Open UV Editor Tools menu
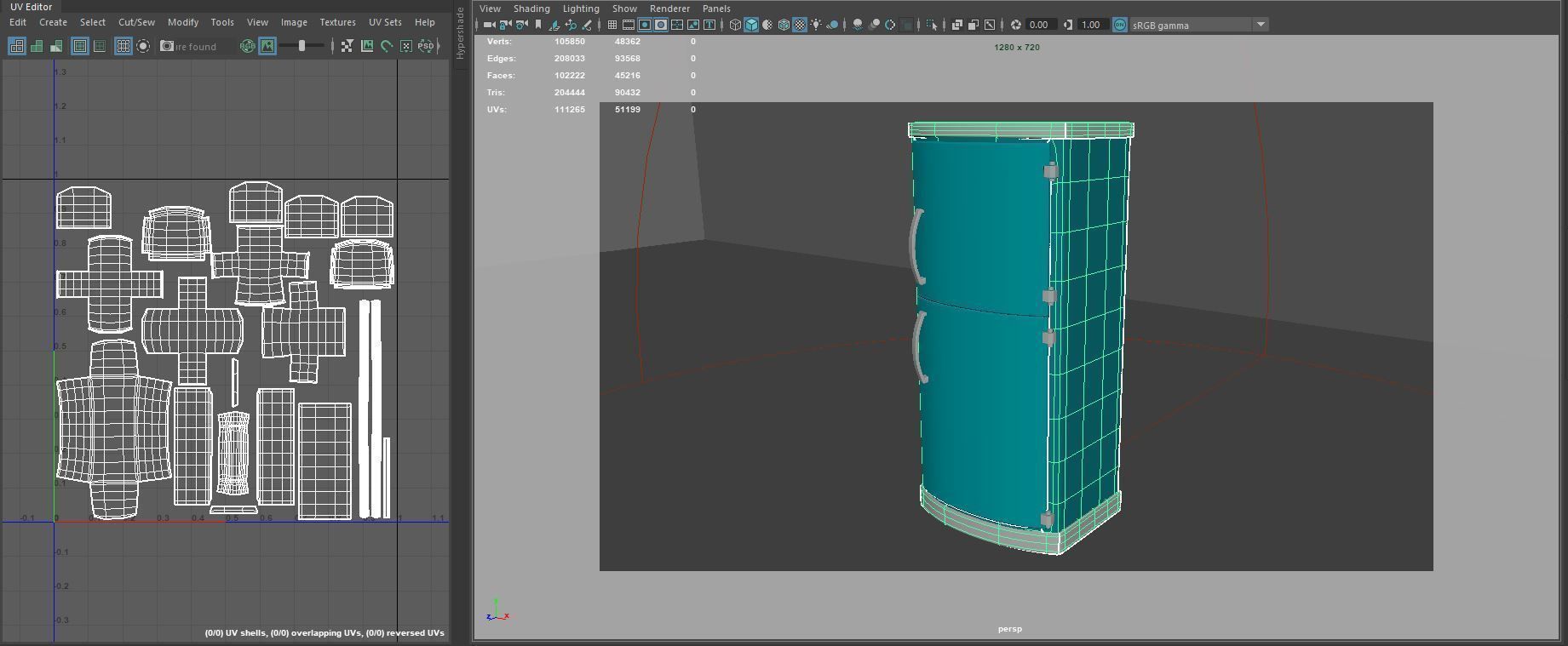Screen dimensions: 1568x646 (x=222, y=22)
